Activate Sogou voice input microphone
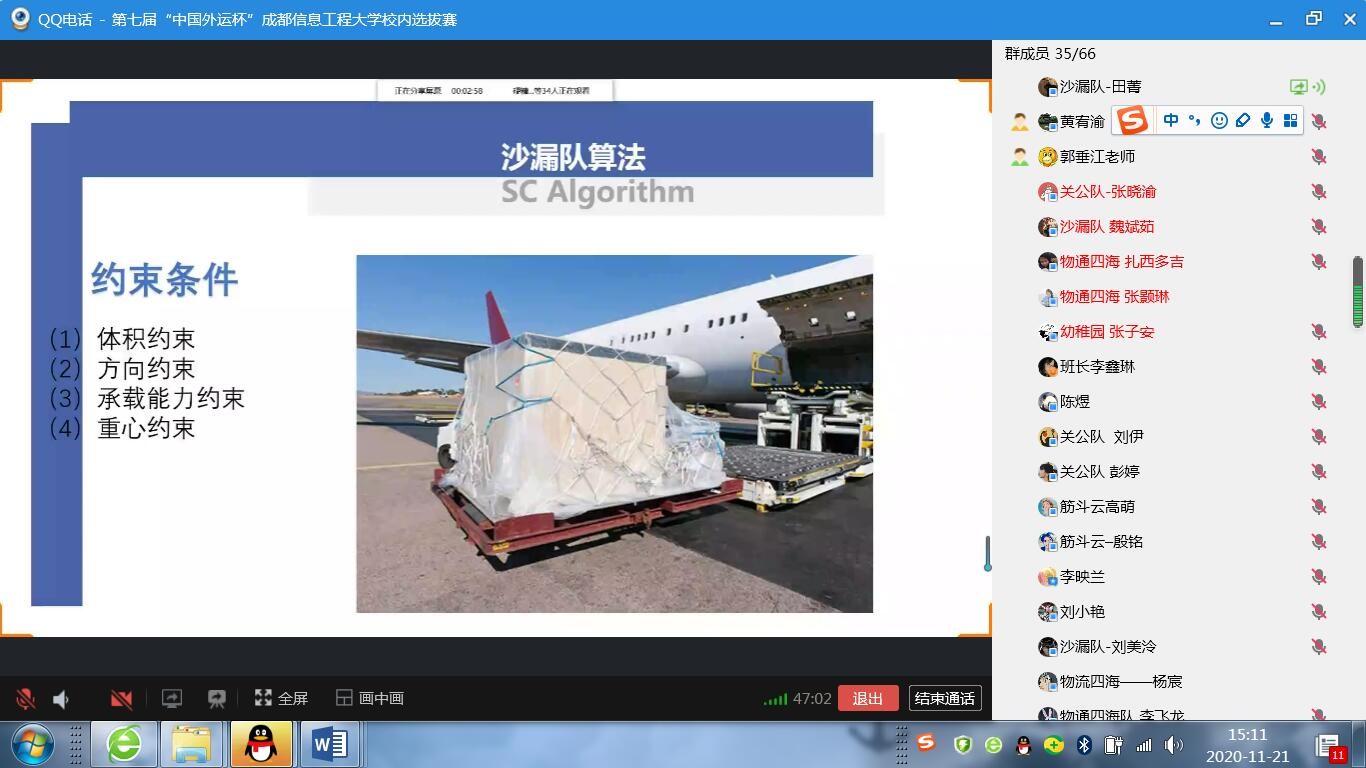 pos(1267,121)
